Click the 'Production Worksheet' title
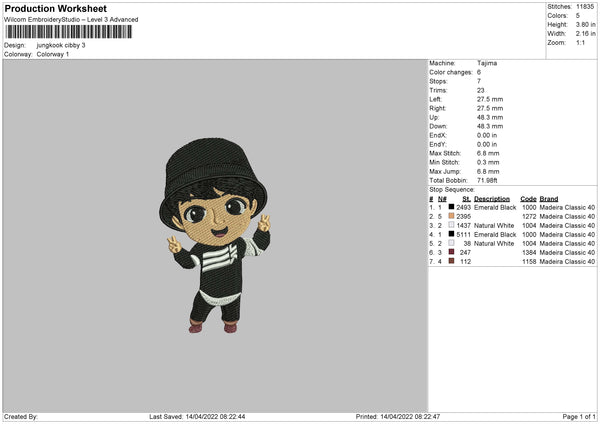Screen dimensions: 600x424 click(x=55, y=8)
